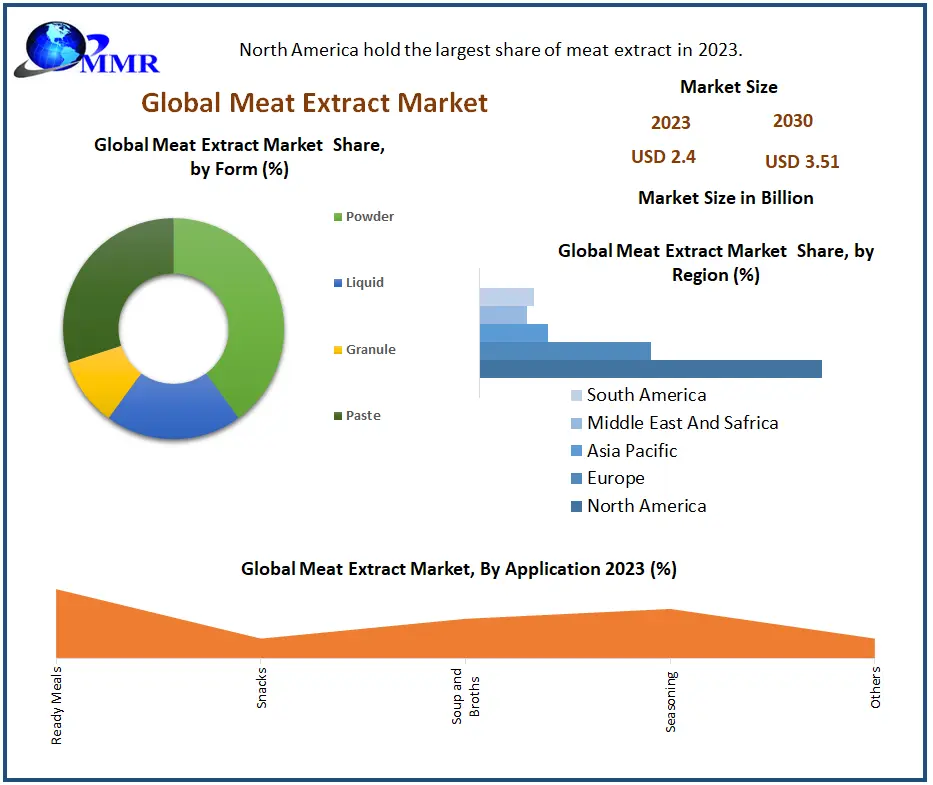Click the Seasoning axis label
Viewport: 933px width, 785px height.
[x=671, y=702]
